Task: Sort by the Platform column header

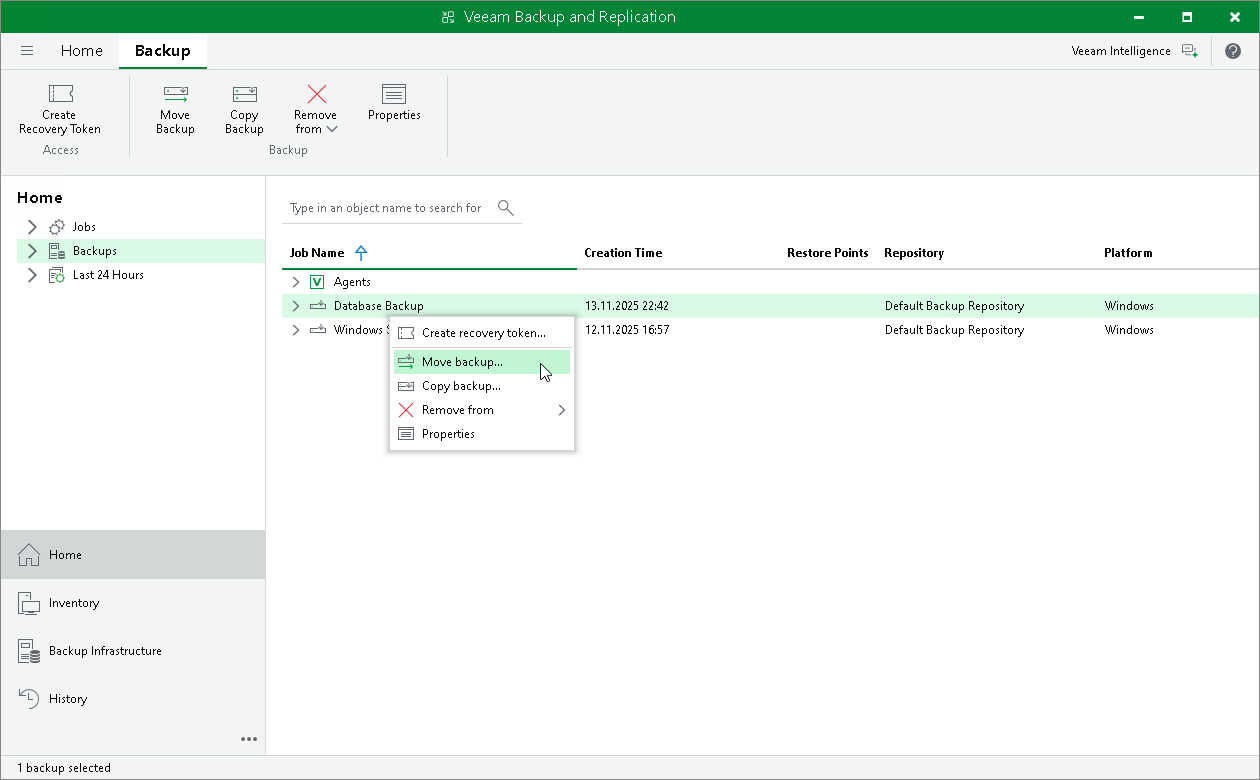Action: click(x=1128, y=253)
